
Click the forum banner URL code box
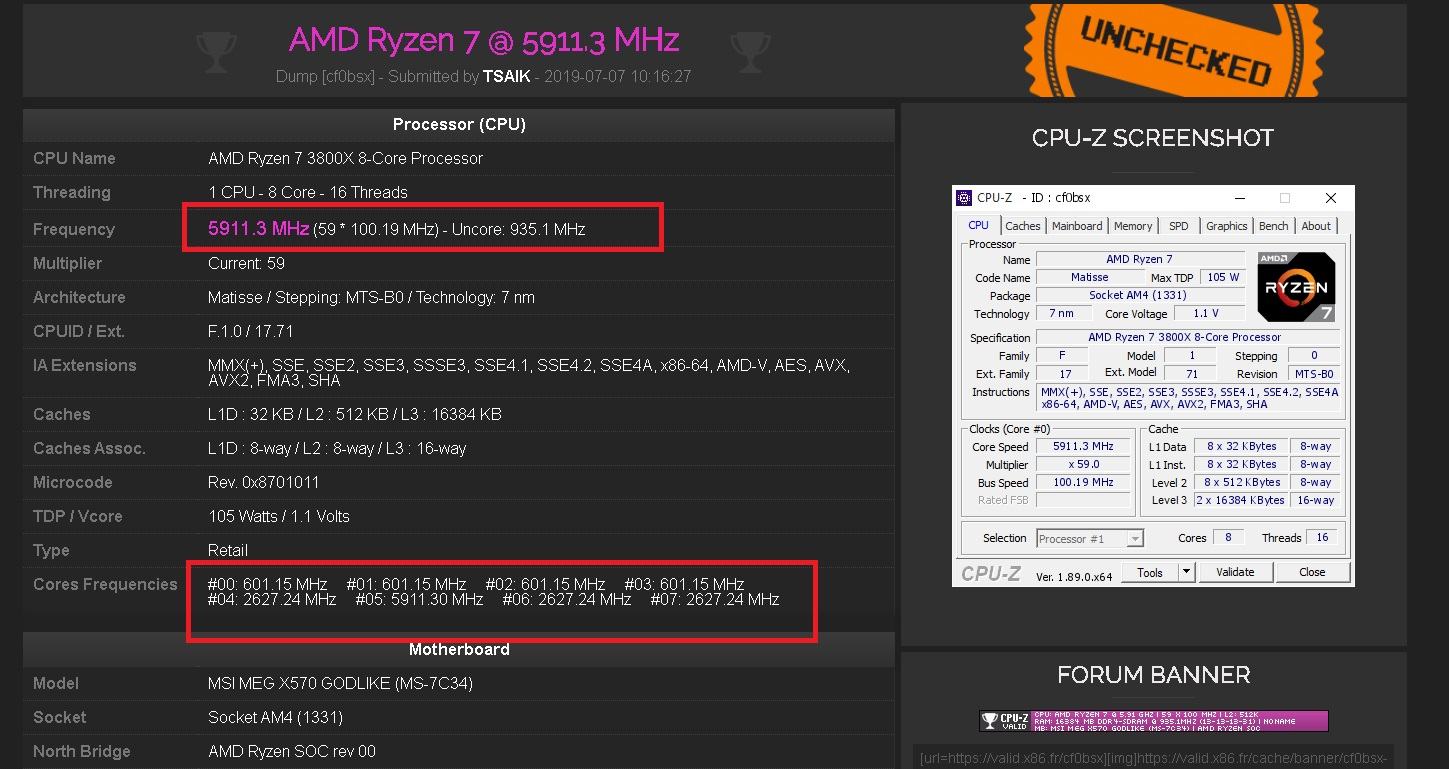click(x=1154, y=757)
